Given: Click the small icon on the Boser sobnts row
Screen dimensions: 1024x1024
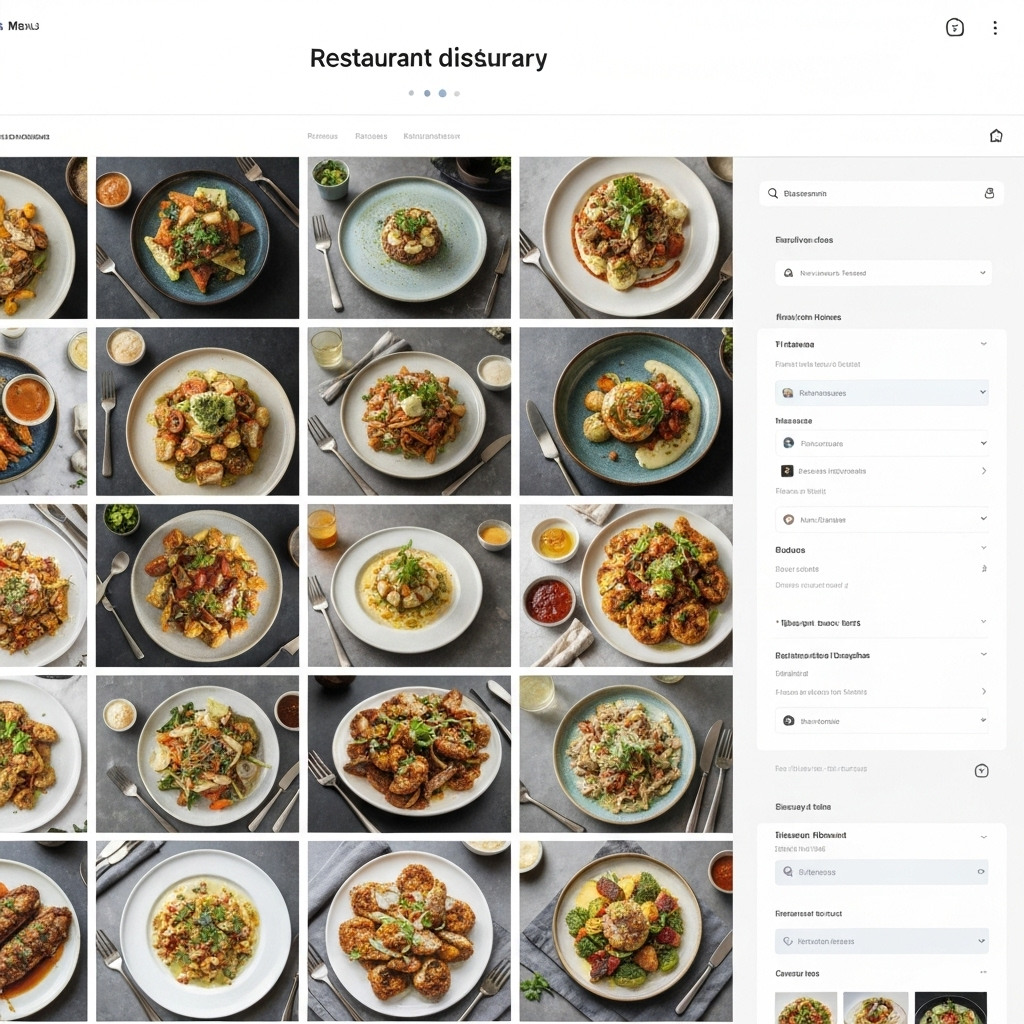Looking at the screenshot, I should coord(984,568).
